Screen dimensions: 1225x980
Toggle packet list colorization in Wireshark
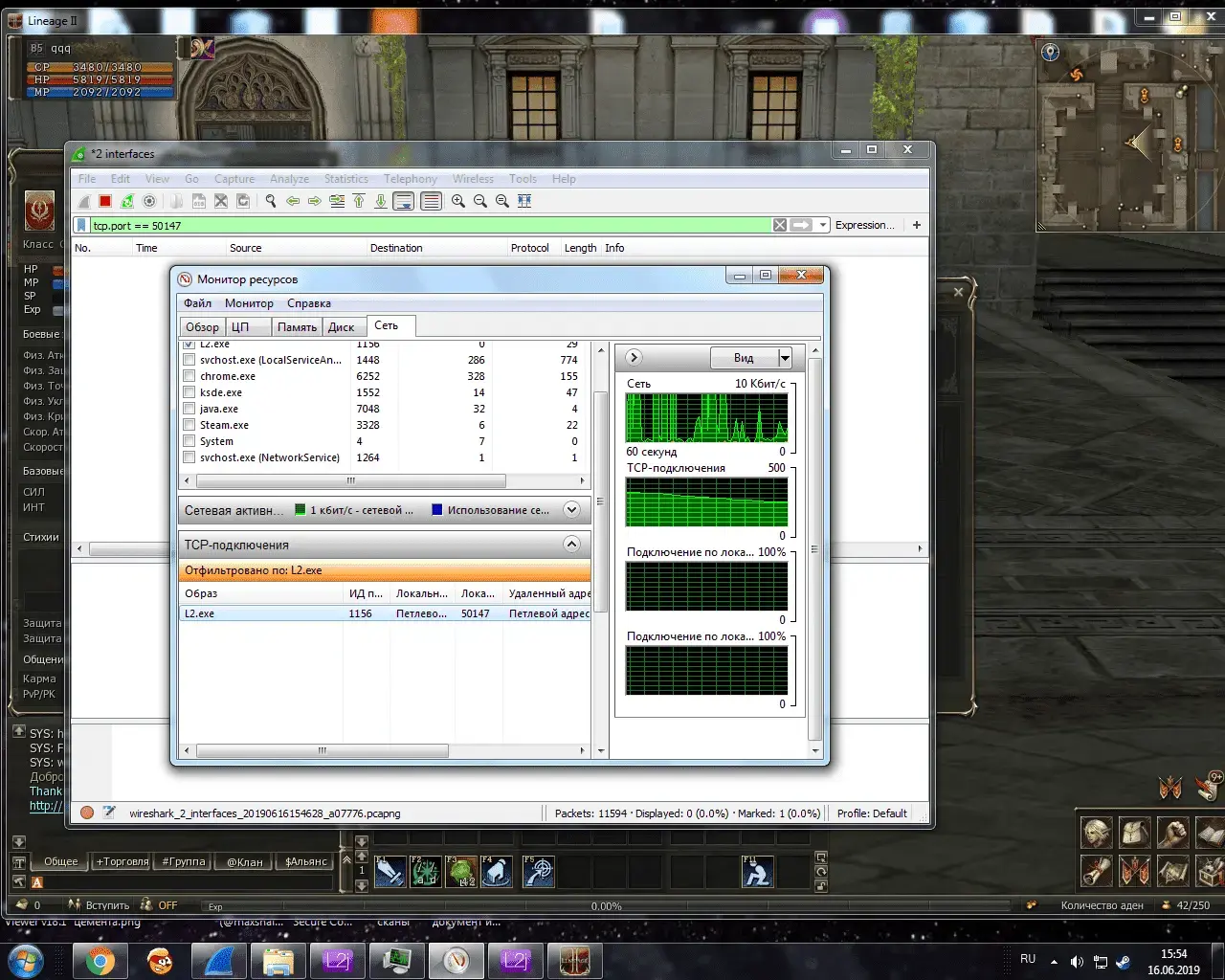pyautogui.click(x=432, y=201)
